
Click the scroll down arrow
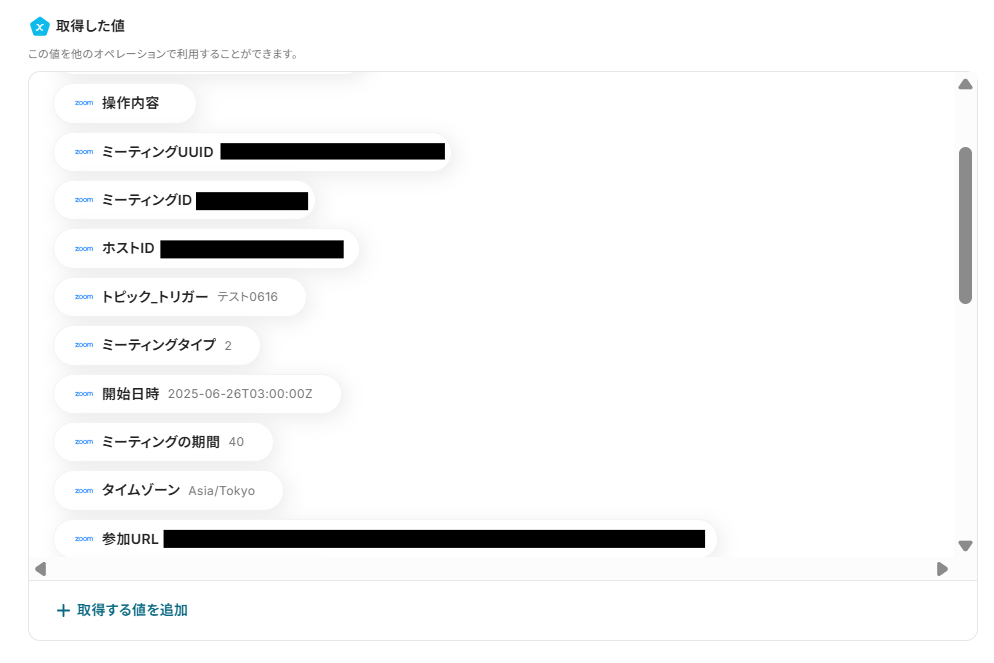pyautogui.click(x=965, y=546)
